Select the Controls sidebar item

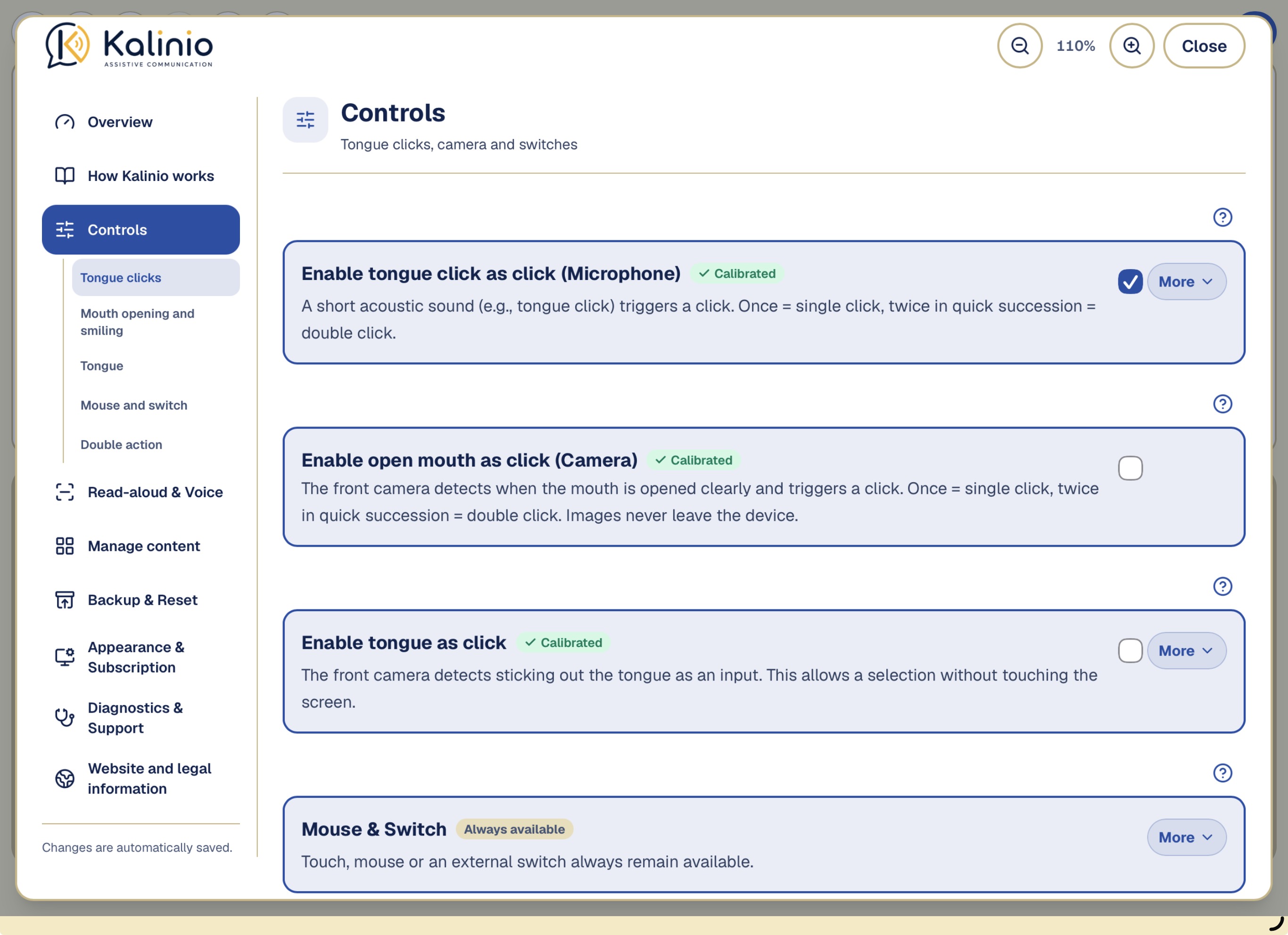point(141,230)
